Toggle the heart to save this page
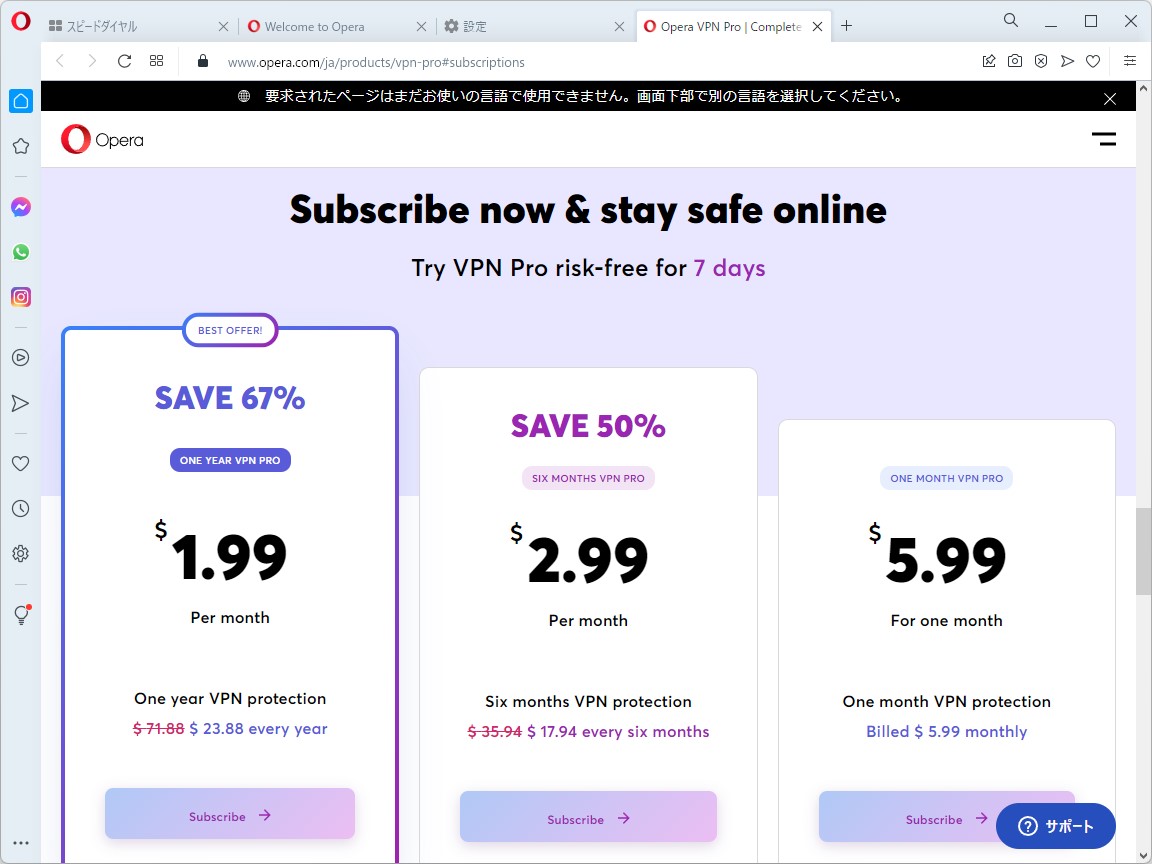1152x864 pixels. click(x=1093, y=61)
